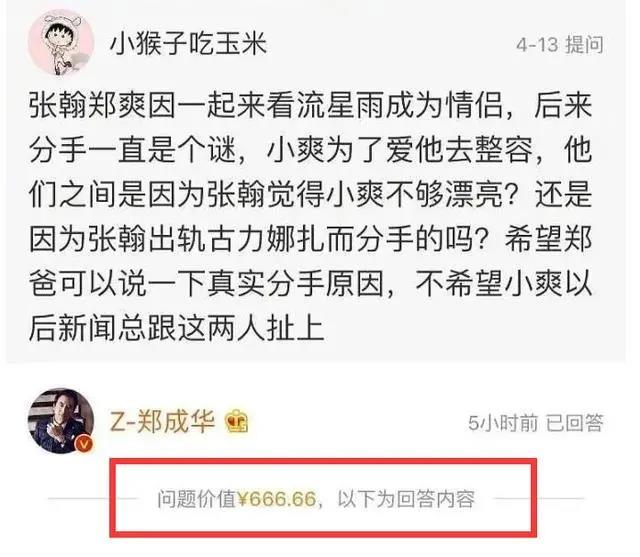Viewport: 640px width, 557px height.
Task: Open Z-郑成华's profile photo
Action: click(x=61, y=421)
